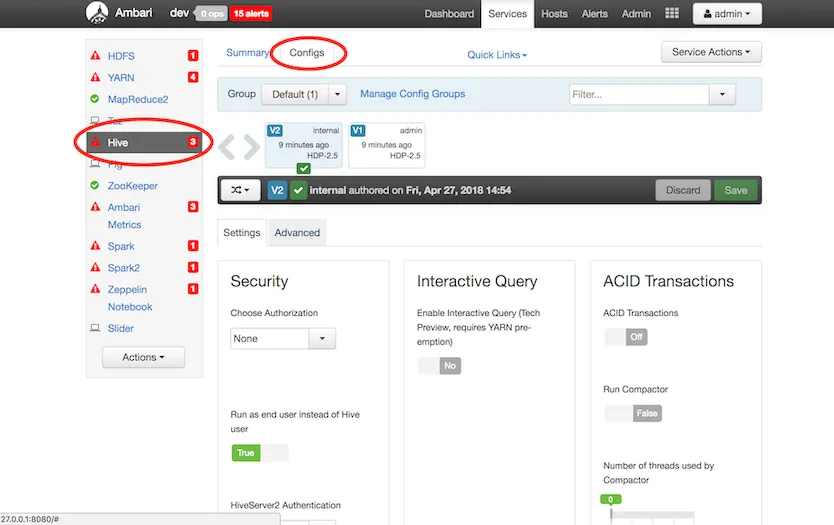The height and width of the screenshot is (525, 834).
Task: Go to the Dashboard nav item
Action: click(x=449, y=14)
